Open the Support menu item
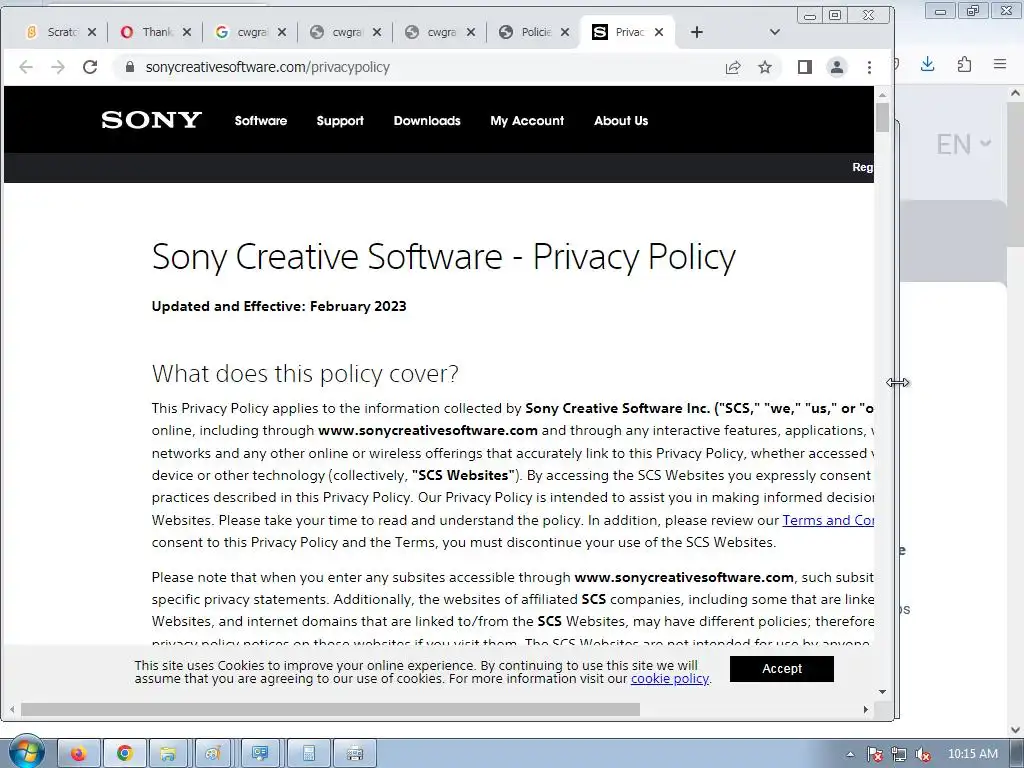Image resolution: width=1024 pixels, height=768 pixels. pyautogui.click(x=340, y=121)
